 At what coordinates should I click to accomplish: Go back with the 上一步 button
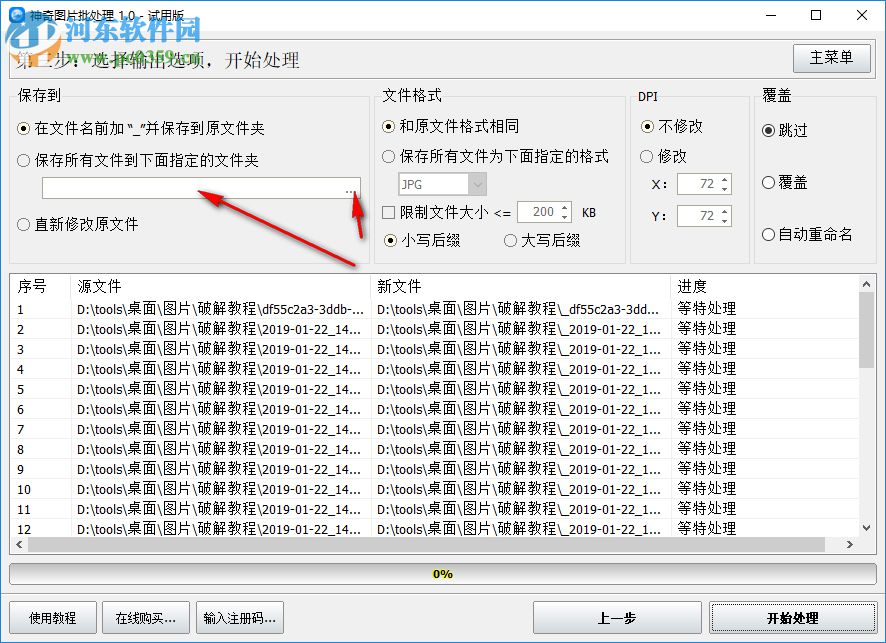(x=618, y=617)
